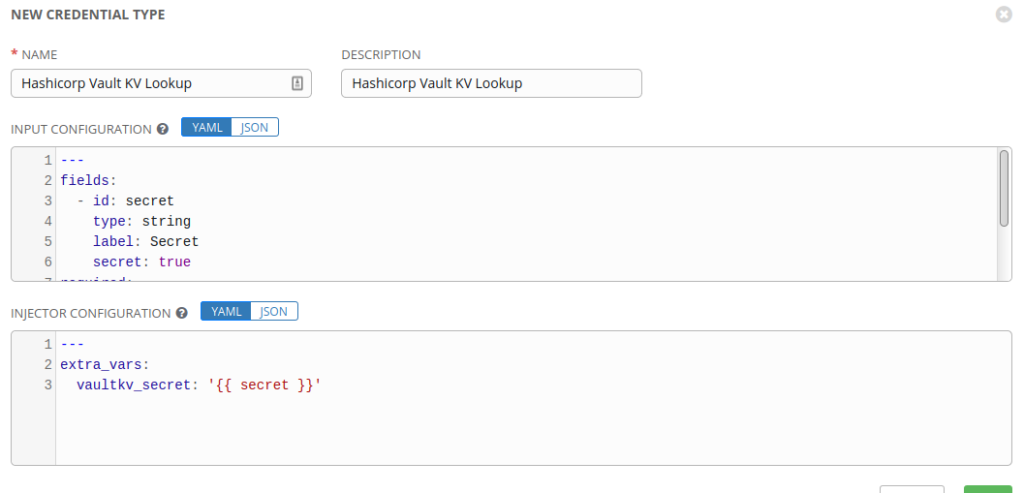
Task: Click line number 3 in injector editor gutter
Action: coord(48,384)
